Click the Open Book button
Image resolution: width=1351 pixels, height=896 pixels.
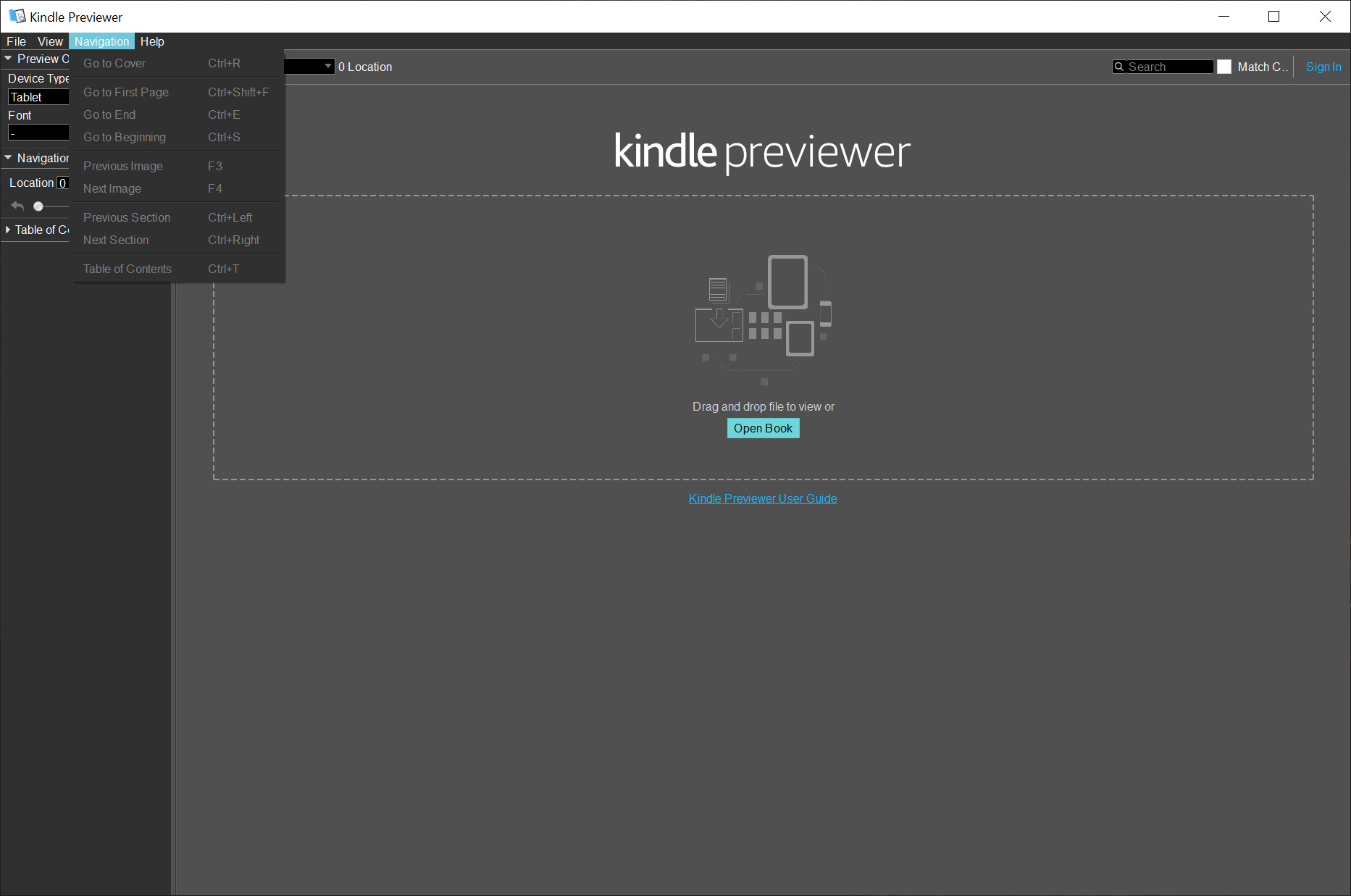(x=763, y=428)
